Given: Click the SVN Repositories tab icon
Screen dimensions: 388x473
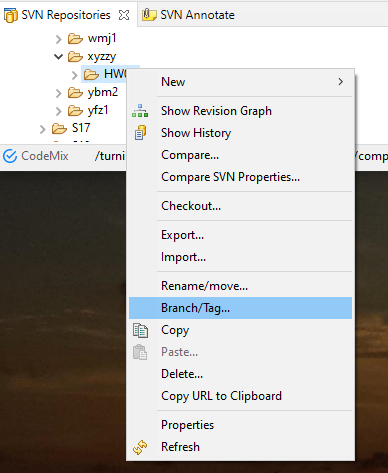Looking at the screenshot, I should point(11,15).
